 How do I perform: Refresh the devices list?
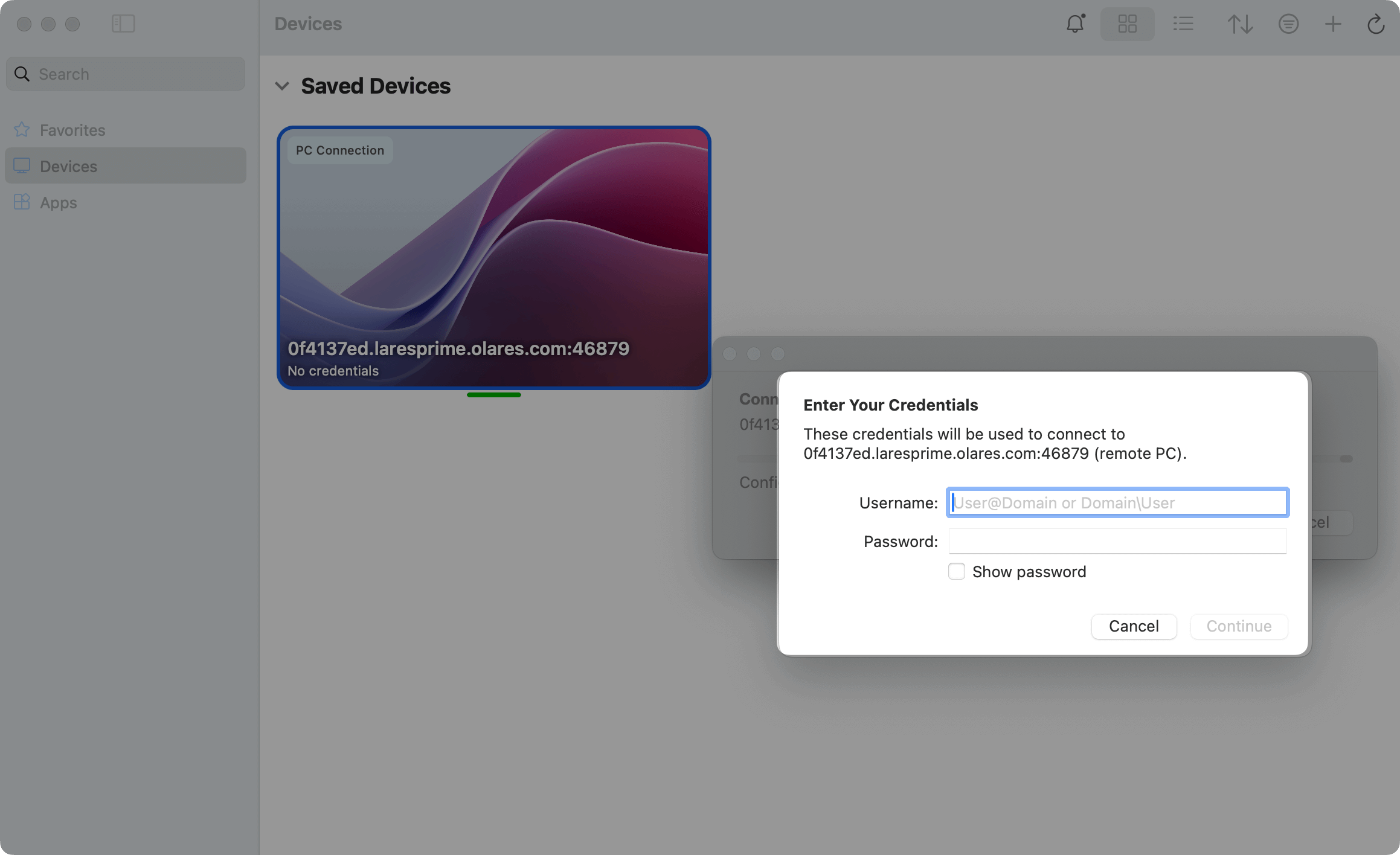click(1375, 24)
